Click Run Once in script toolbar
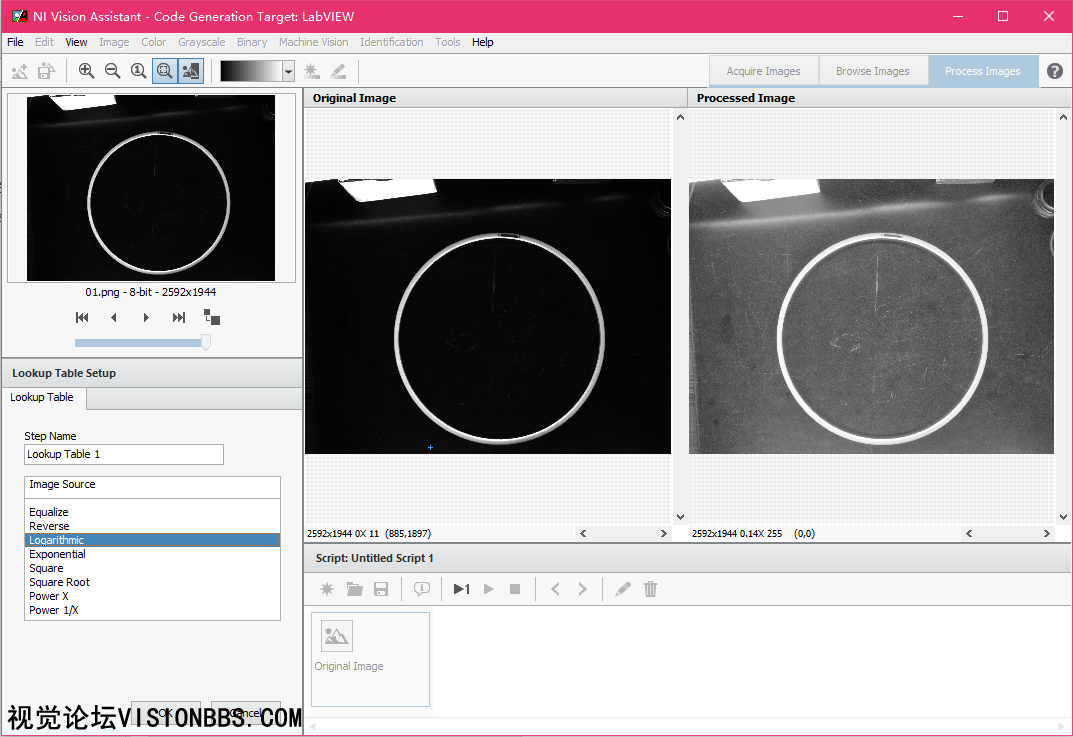The width and height of the screenshot is (1073, 737). pyautogui.click(x=461, y=589)
